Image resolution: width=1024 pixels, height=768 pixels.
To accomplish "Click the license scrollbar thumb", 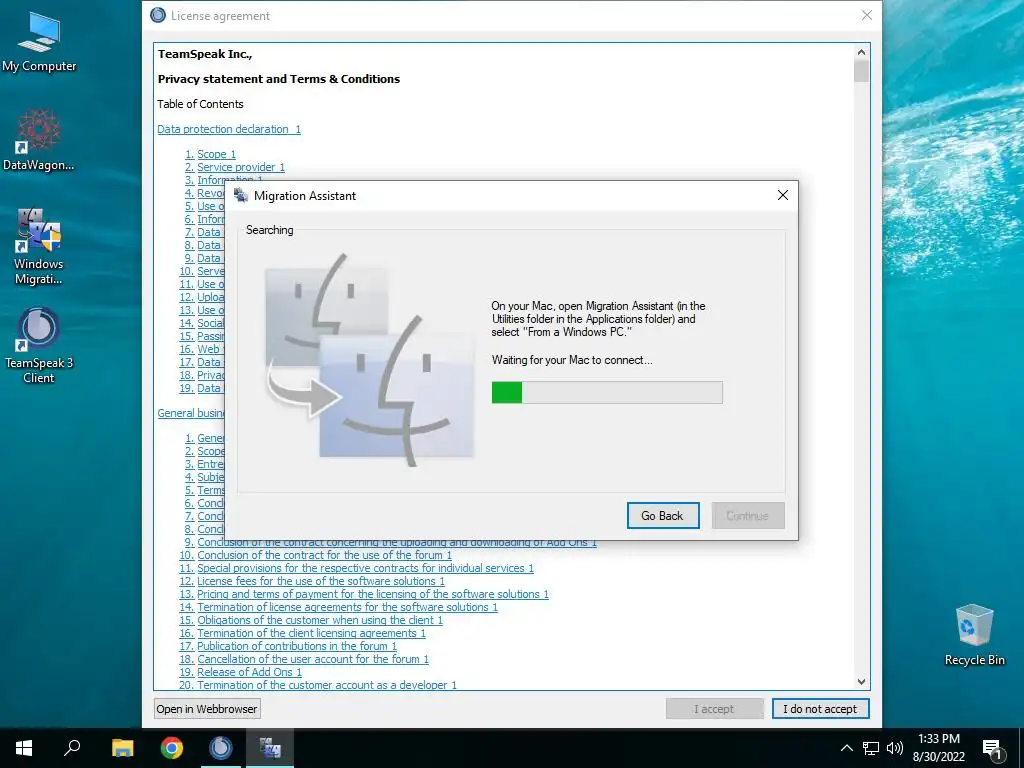I will [861, 71].
